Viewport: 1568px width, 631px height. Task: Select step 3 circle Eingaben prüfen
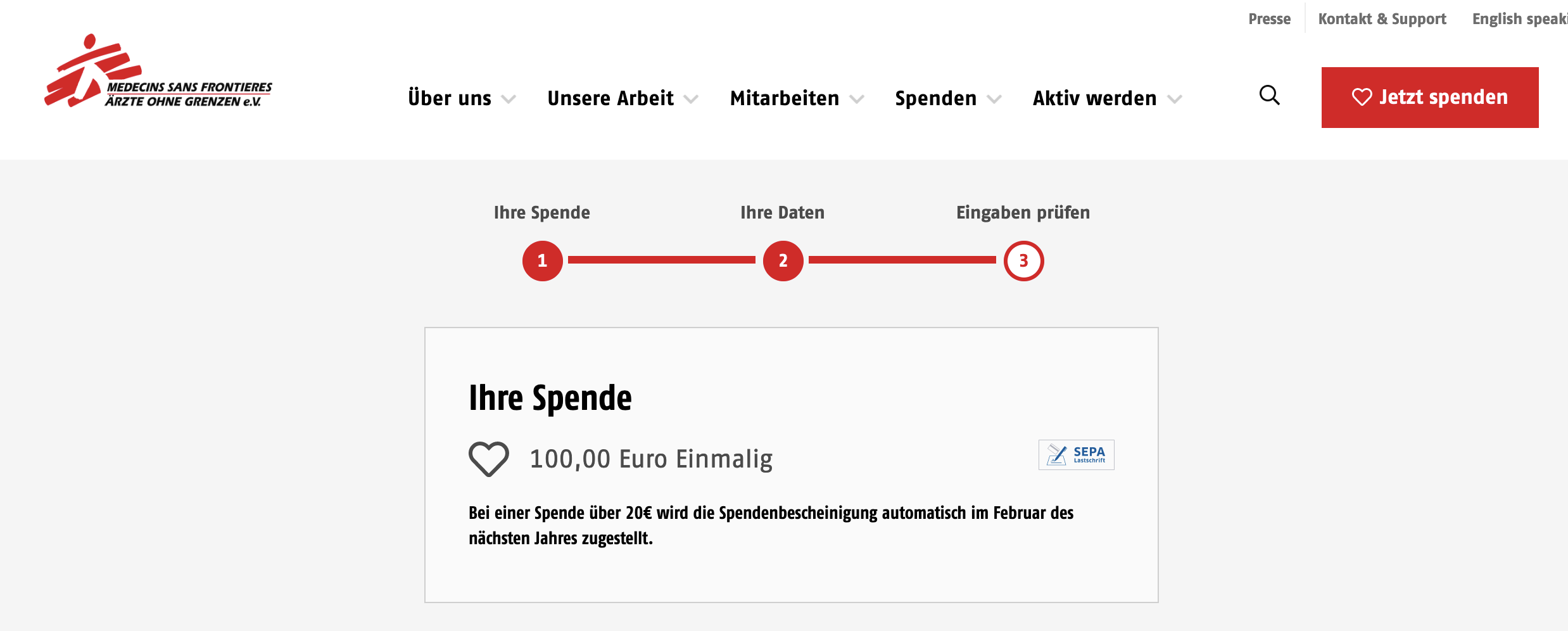click(1023, 260)
